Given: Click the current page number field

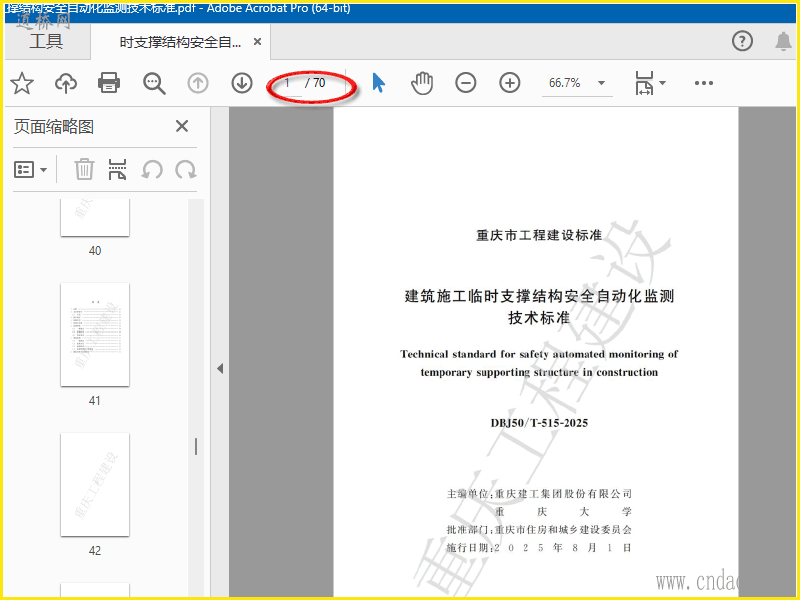Looking at the screenshot, I should [289, 83].
